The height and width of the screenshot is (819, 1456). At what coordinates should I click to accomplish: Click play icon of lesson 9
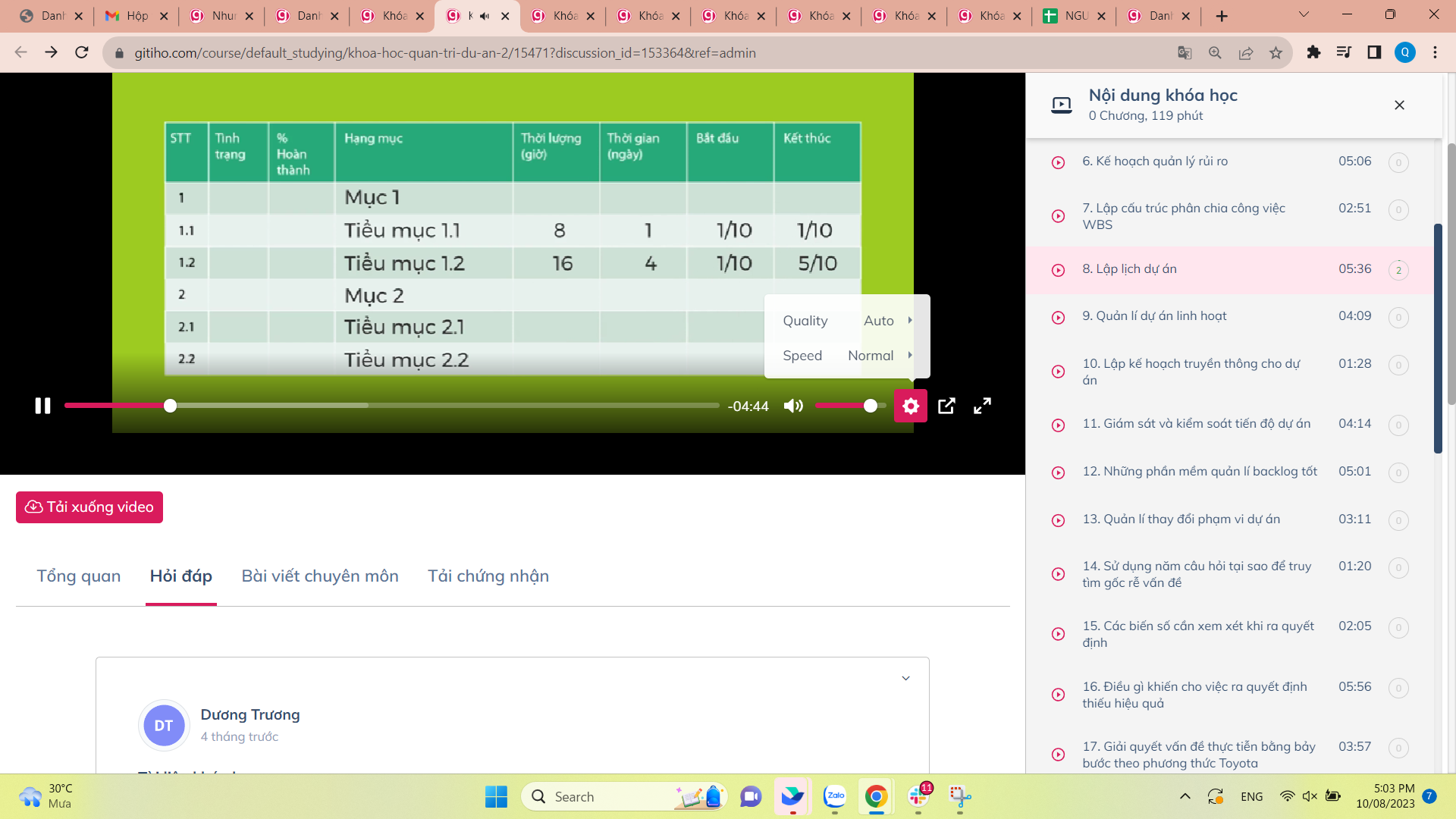(1058, 317)
